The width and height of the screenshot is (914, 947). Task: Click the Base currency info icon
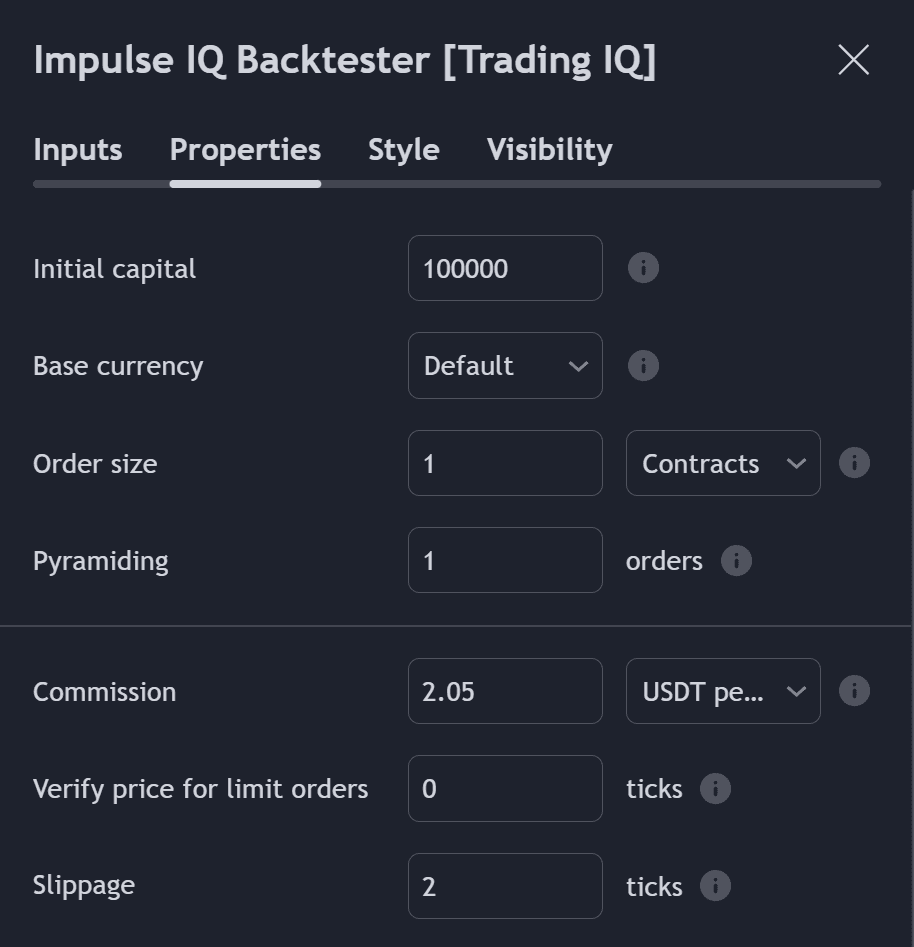[x=643, y=365]
